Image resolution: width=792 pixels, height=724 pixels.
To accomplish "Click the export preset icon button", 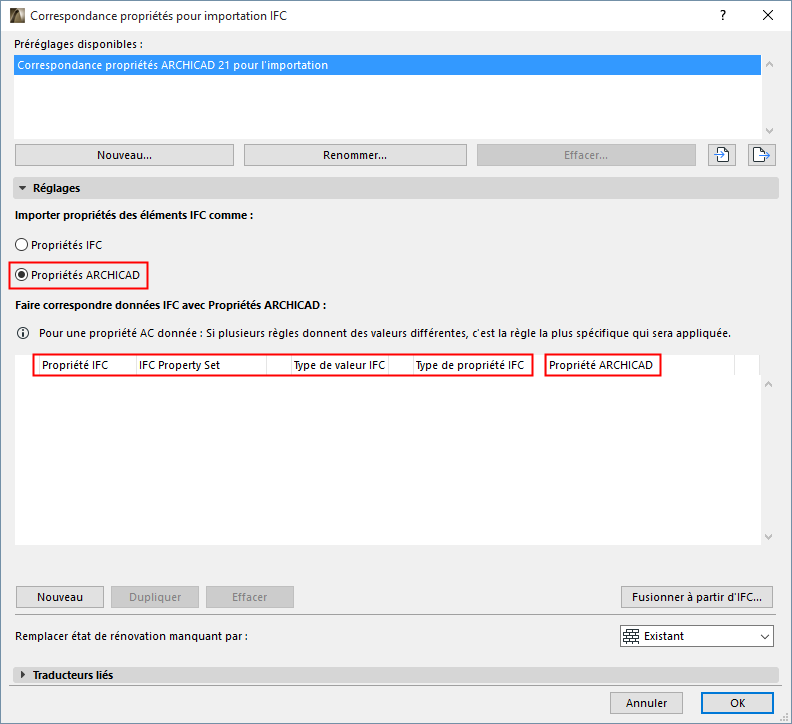I will (x=761, y=155).
